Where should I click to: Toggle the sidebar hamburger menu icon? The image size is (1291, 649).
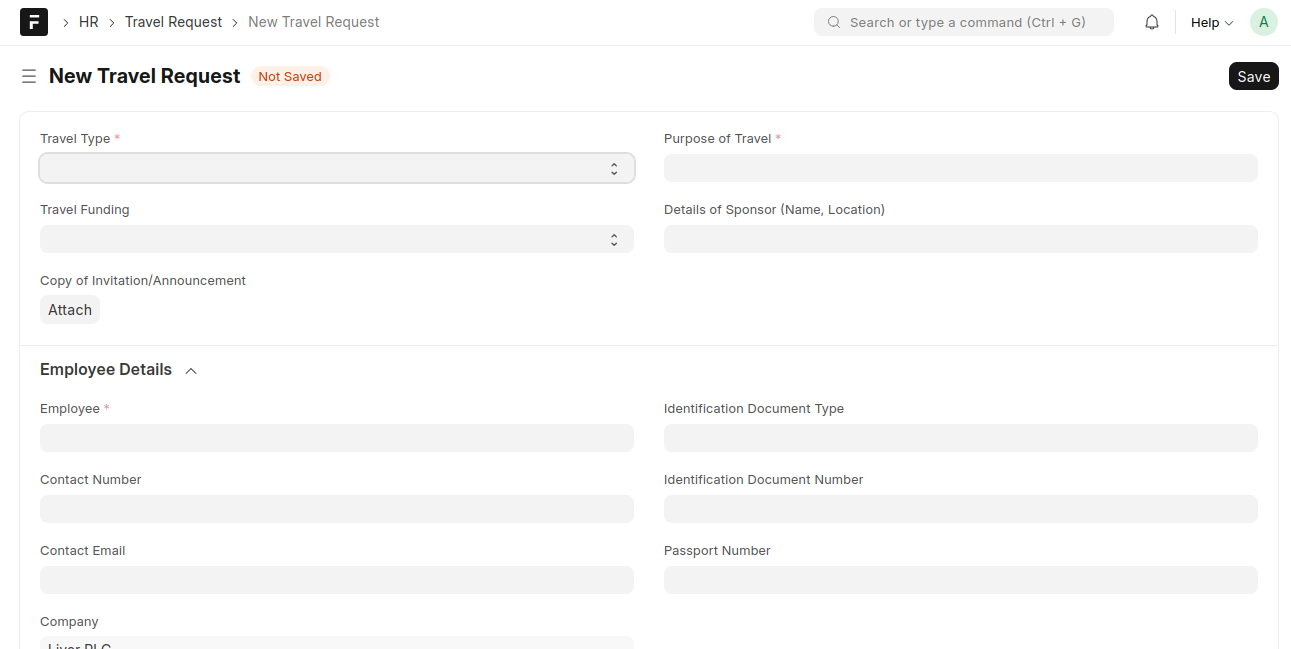(29, 77)
